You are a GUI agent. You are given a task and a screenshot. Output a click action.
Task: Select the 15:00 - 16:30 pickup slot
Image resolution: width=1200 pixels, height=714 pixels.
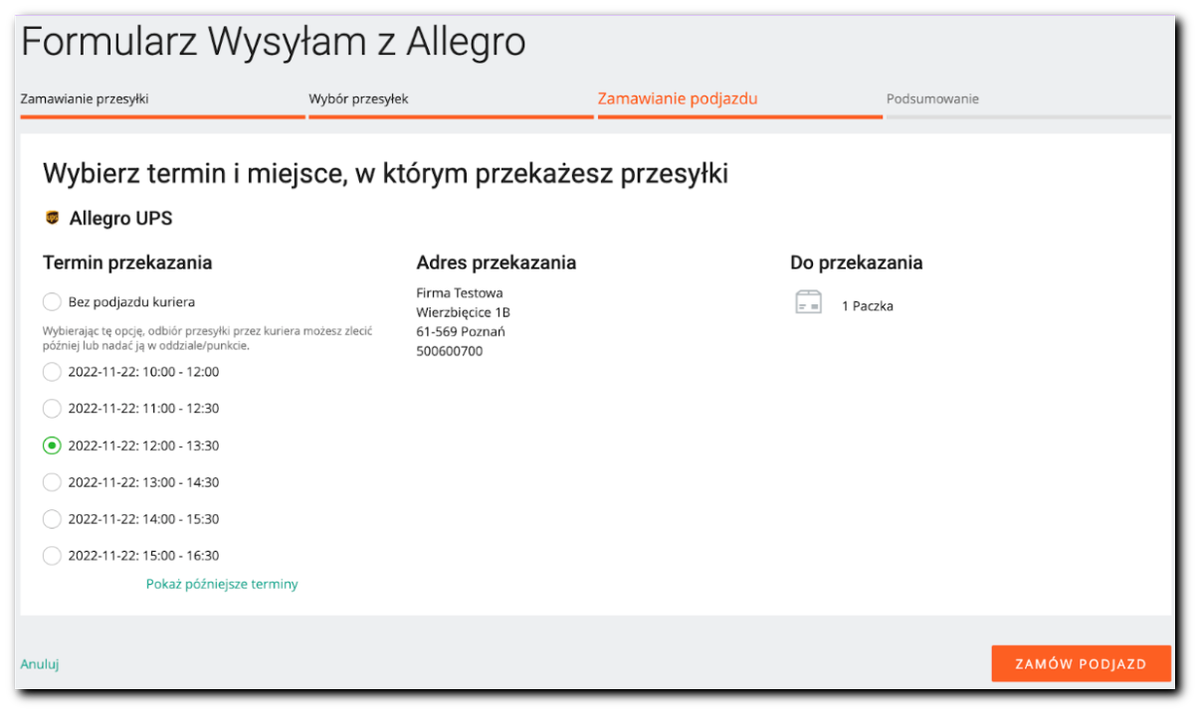52,555
